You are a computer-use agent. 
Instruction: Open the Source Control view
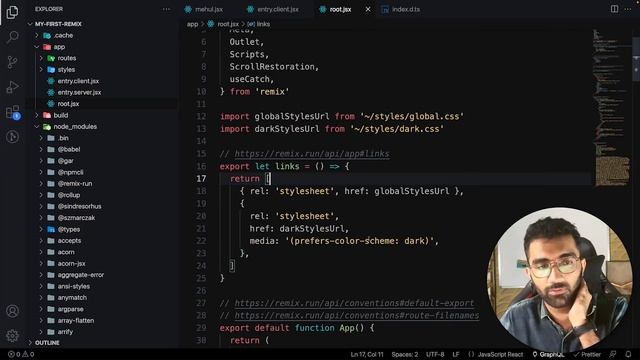click(12, 62)
